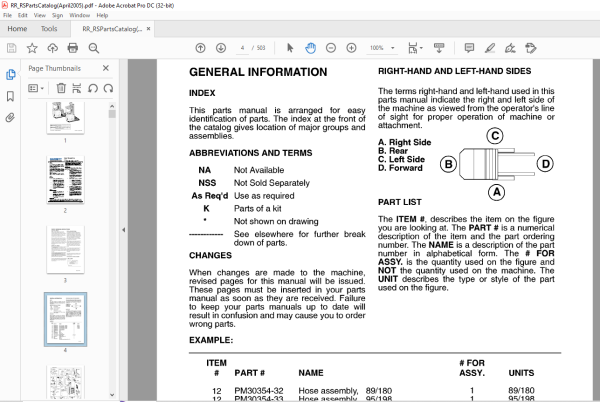The image size is (600, 402).
Task: Go to previous page arrow
Action: pos(200,48)
